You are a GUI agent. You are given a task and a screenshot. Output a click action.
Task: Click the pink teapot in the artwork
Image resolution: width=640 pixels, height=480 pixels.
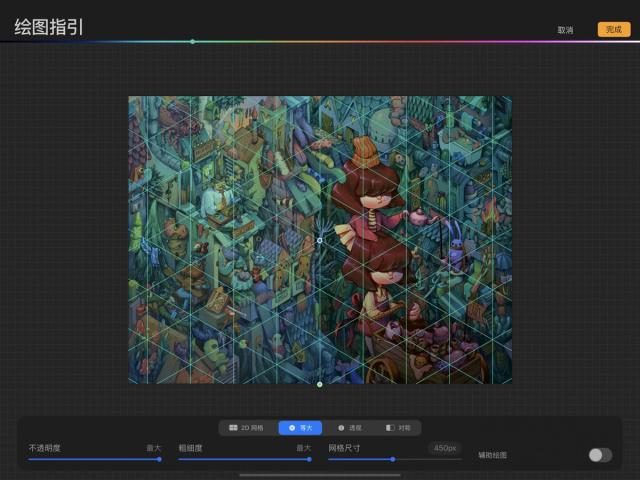click(419, 217)
